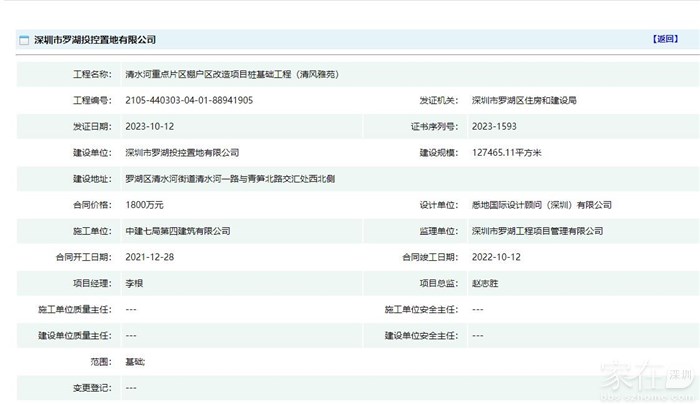Click the 家在深圳 watermark logo

646,379
